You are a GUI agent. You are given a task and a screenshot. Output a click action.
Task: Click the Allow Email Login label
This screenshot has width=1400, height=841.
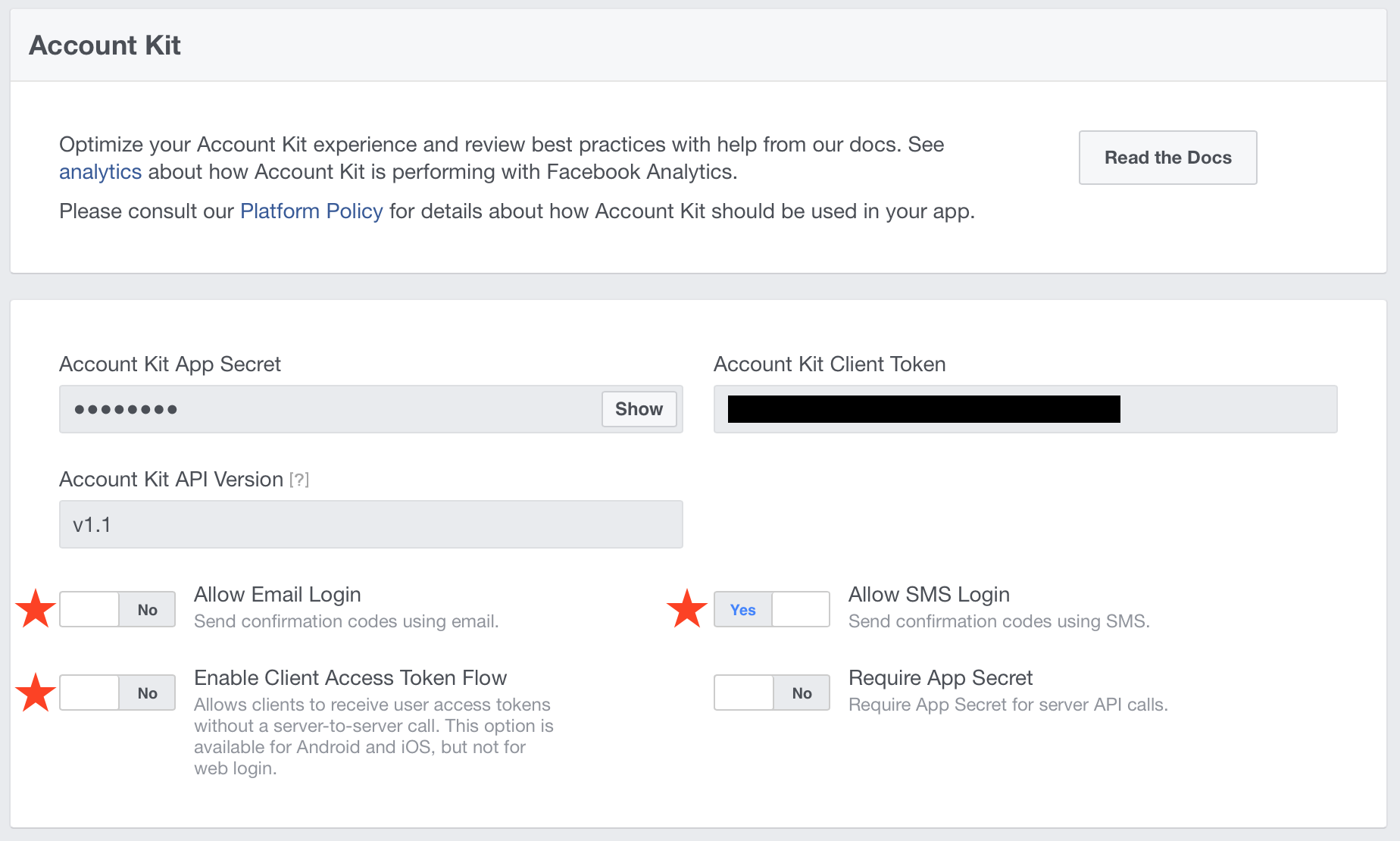277,595
